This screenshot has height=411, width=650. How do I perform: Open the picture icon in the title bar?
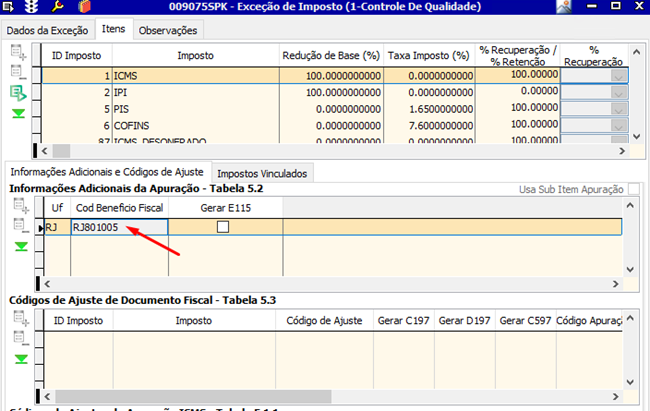coord(564,6)
